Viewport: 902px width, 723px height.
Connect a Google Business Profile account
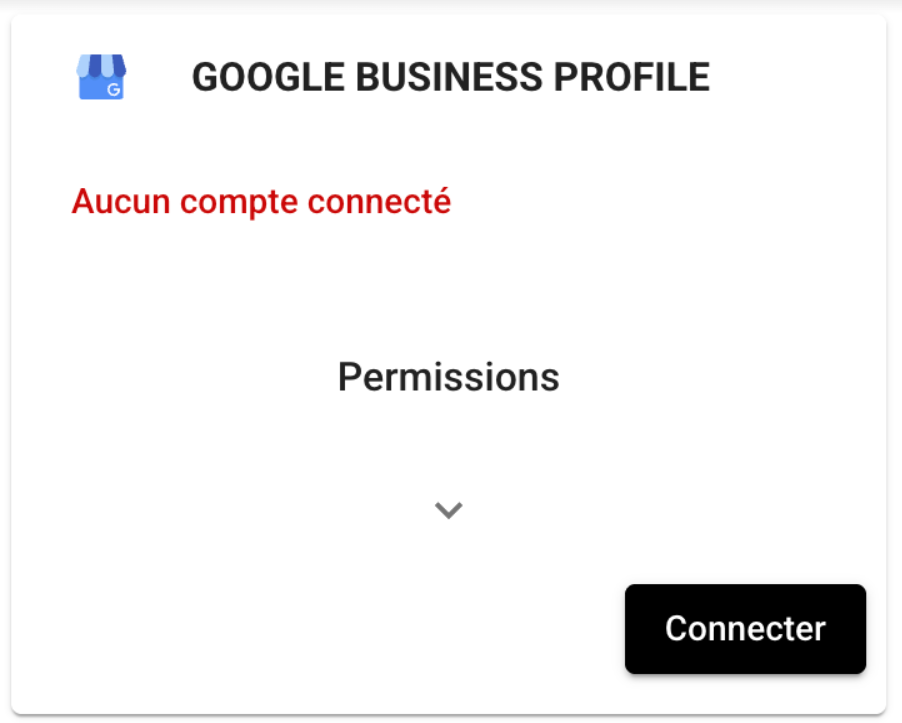(745, 629)
